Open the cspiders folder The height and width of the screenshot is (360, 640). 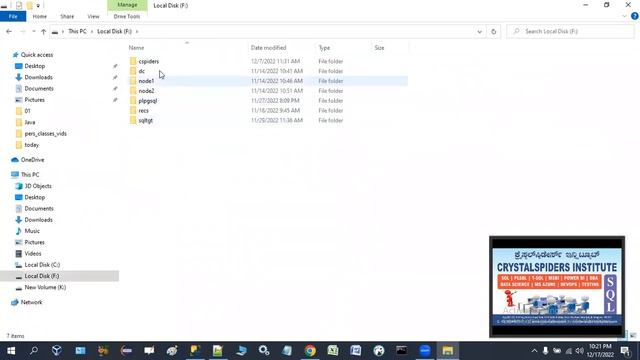click(x=149, y=61)
